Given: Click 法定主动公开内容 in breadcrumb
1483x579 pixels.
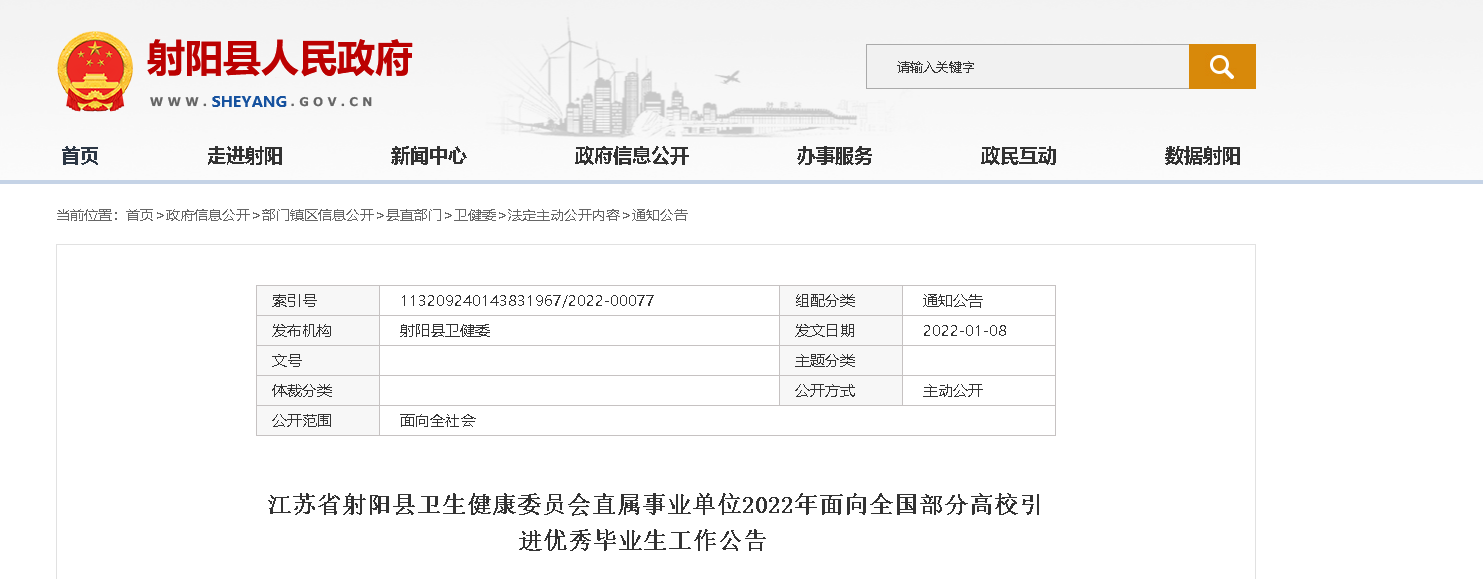Looking at the screenshot, I should [564, 215].
